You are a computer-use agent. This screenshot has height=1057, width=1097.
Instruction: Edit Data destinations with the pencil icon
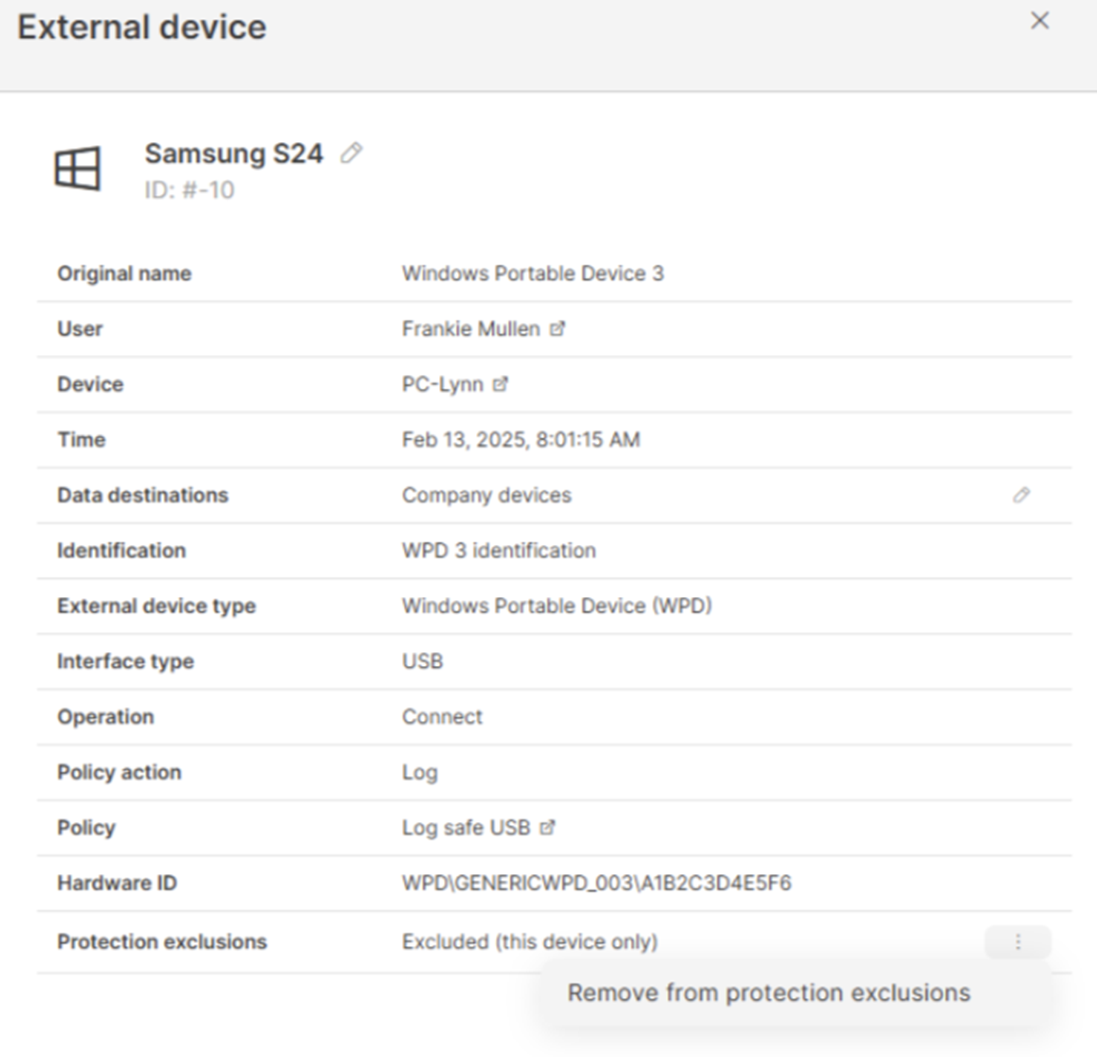(1020, 495)
